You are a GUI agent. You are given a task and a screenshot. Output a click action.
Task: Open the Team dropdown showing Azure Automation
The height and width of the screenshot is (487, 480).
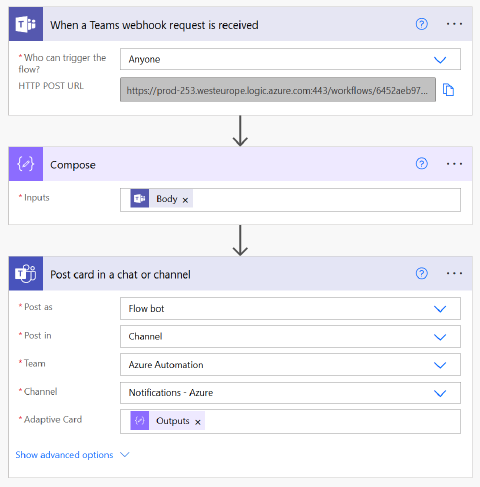(290, 365)
